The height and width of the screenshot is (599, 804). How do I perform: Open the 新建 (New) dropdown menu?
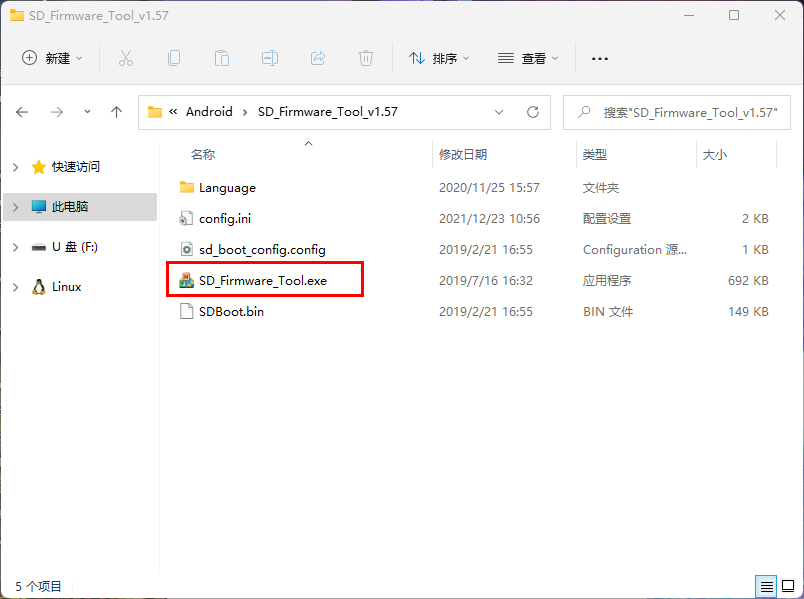click(53, 58)
